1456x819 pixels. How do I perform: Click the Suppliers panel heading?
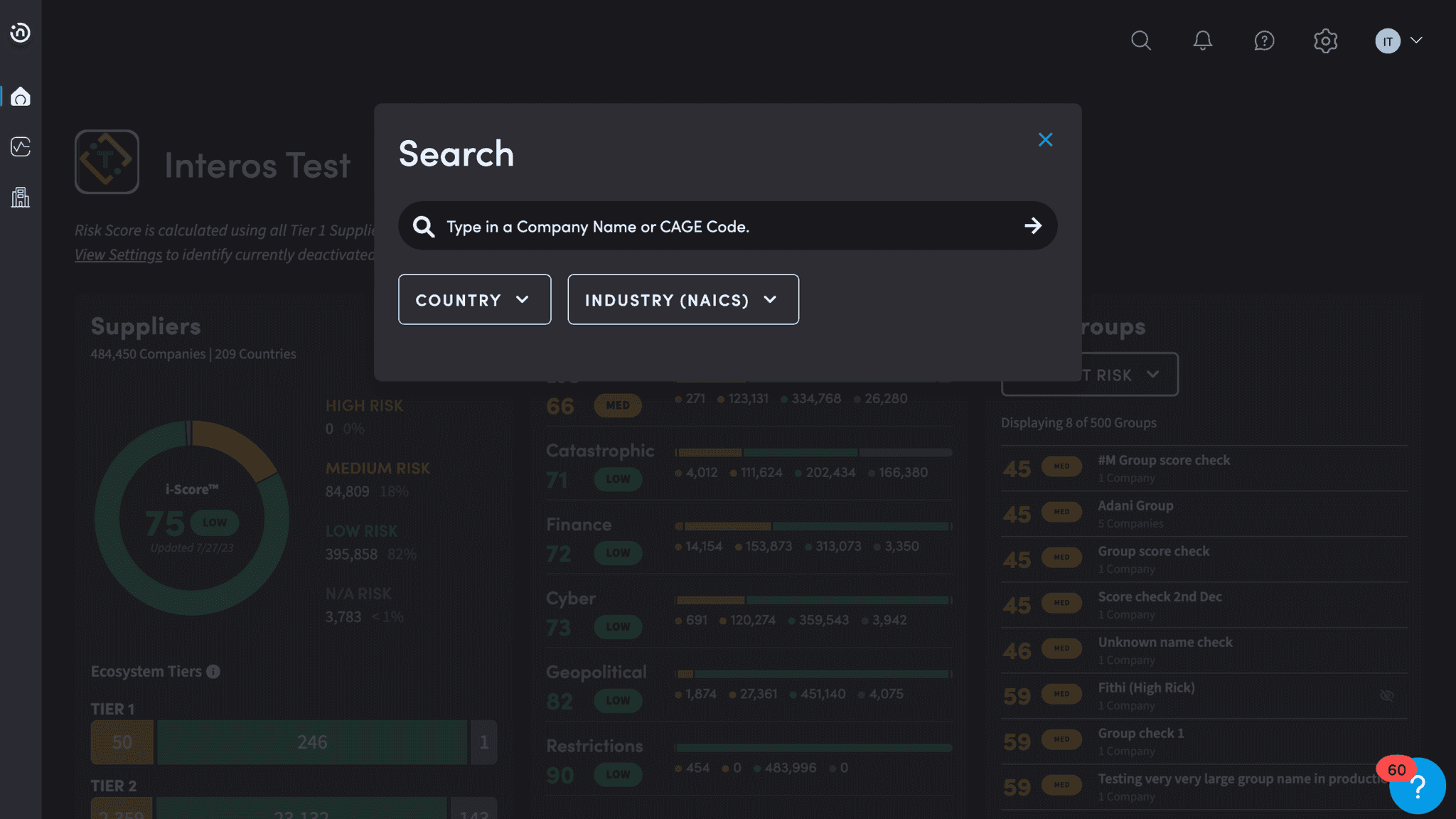146,326
